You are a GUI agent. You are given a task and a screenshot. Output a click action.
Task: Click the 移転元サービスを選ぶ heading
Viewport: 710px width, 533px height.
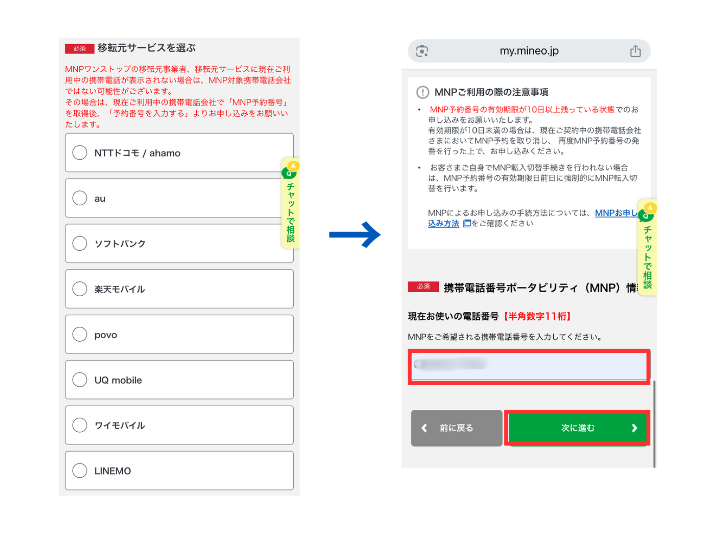point(146,48)
